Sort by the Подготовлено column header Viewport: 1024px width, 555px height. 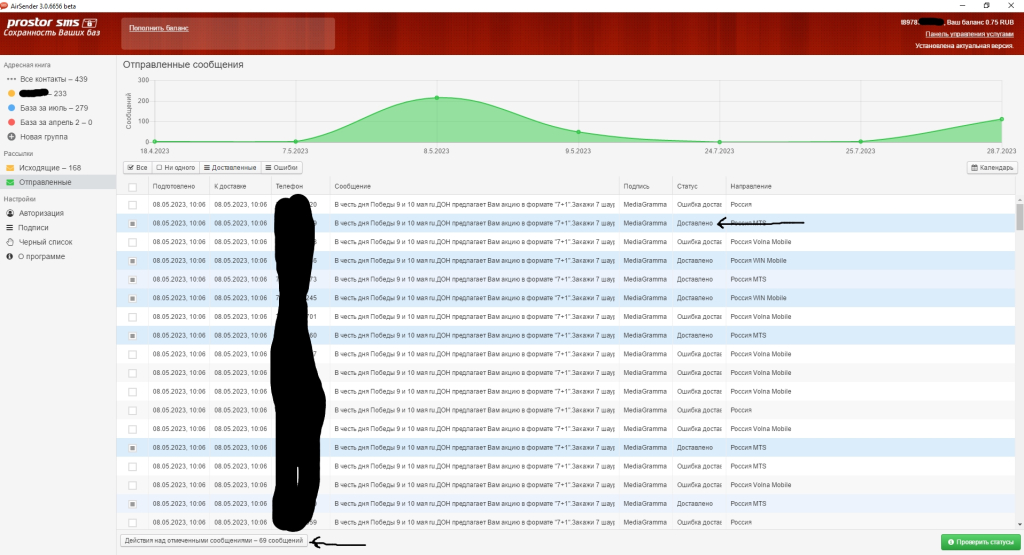(x=174, y=187)
